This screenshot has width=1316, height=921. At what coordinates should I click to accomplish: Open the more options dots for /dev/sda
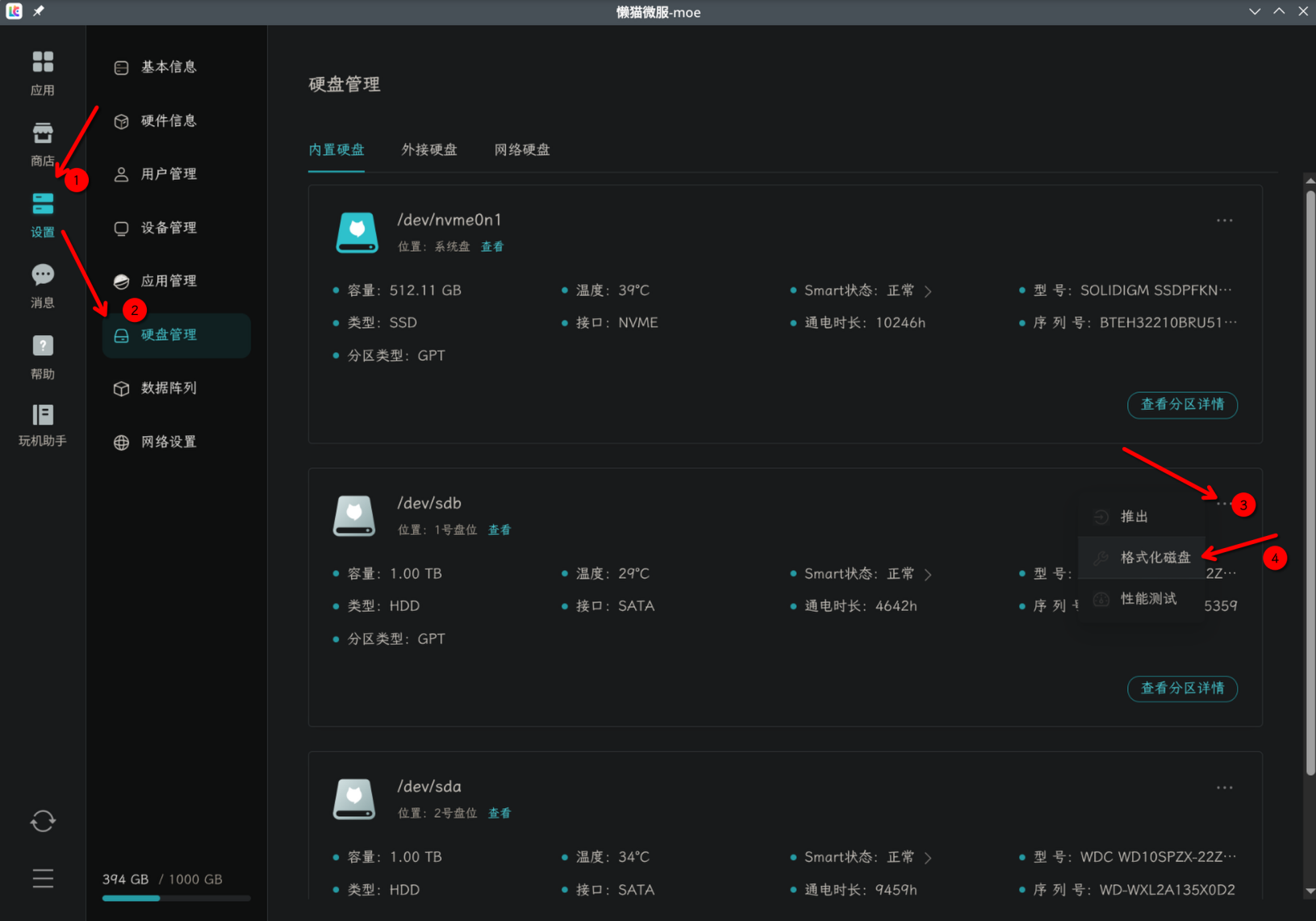pos(1224,787)
